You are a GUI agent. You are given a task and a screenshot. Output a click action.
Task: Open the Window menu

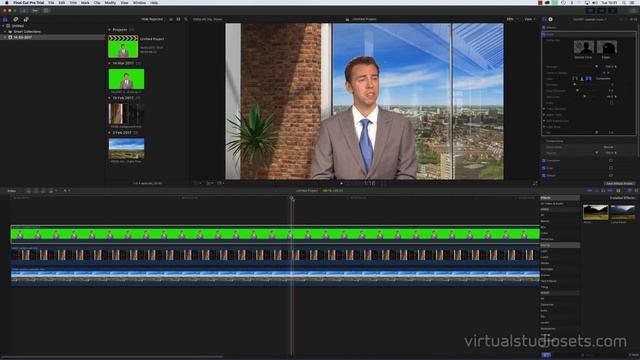click(x=139, y=2)
